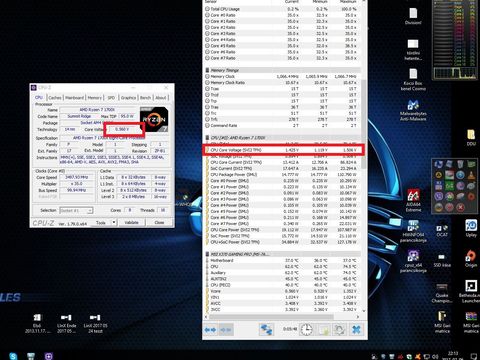Select the Vcore row in HWiNFO
480x360 pixels.
282,291
